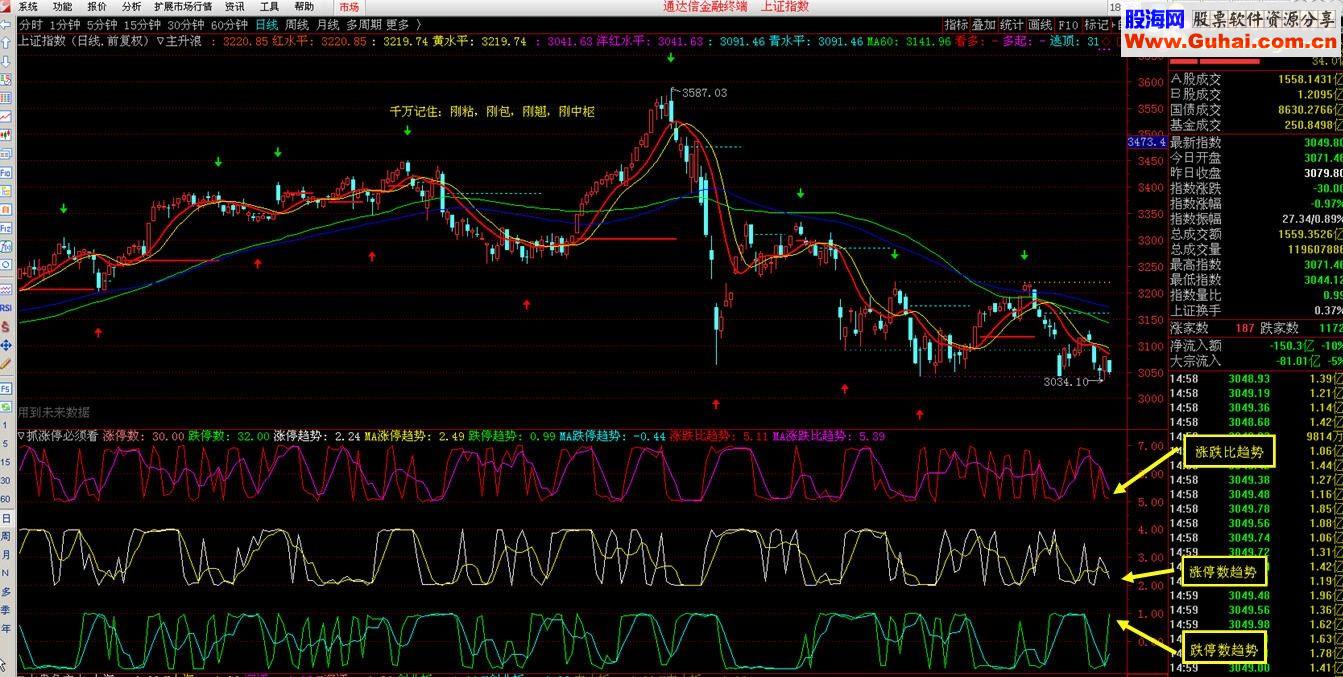
Task: Click the 最新指数 row in quote panel
Action: 1256,142
